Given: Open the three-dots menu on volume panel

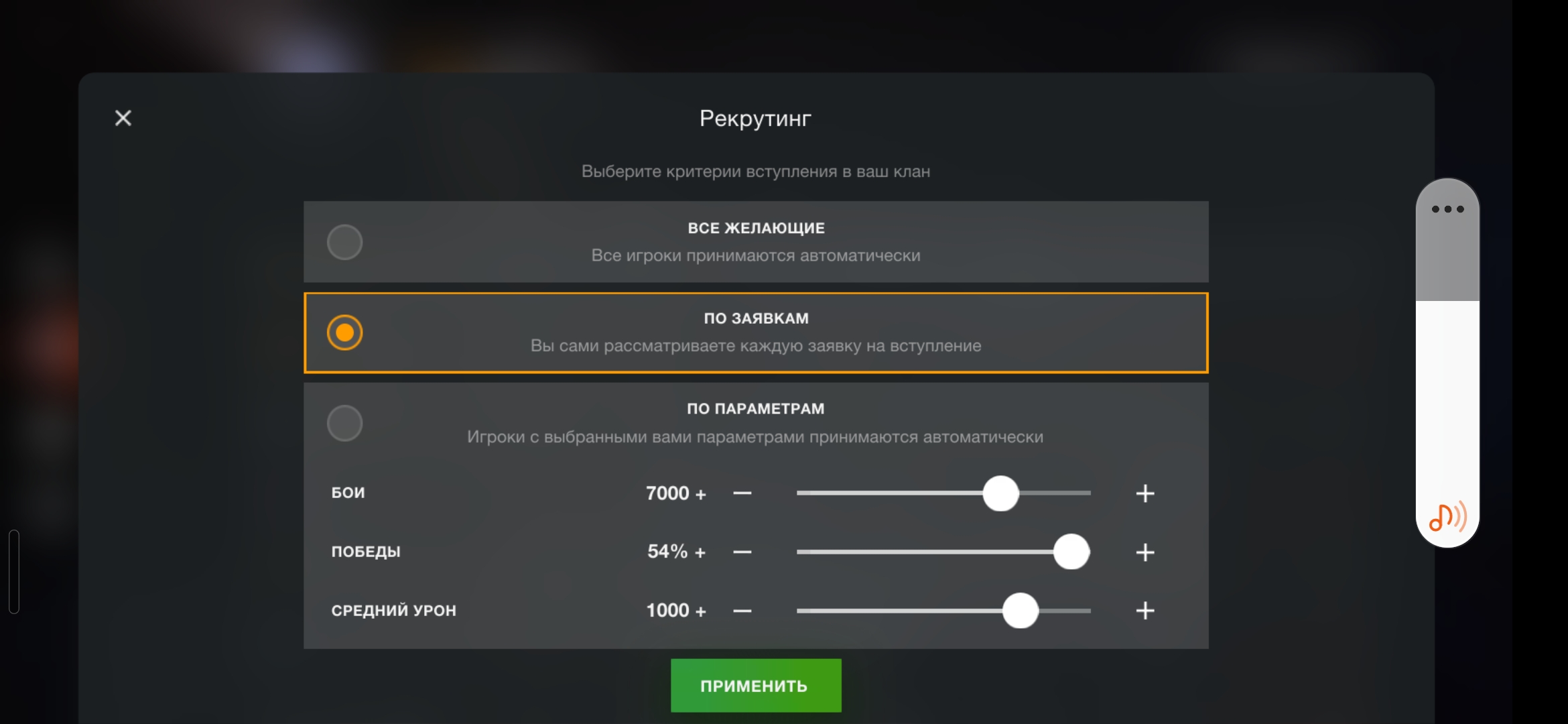Looking at the screenshot, I should pyautogui.click(x=1447, y=209).
